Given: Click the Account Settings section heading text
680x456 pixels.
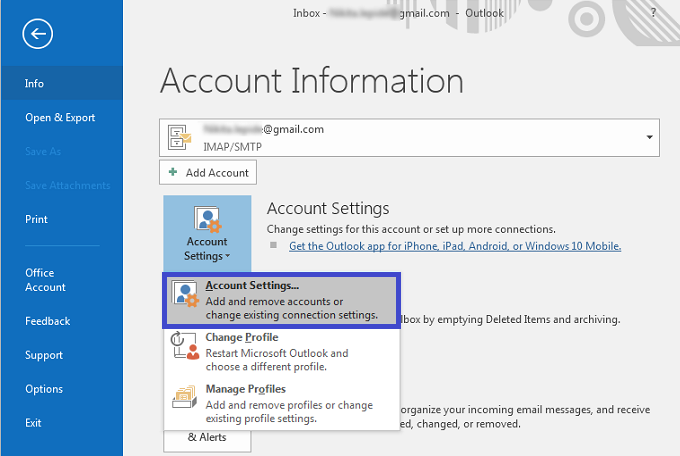Looking at the screenshot, I should tap(328, 209).
